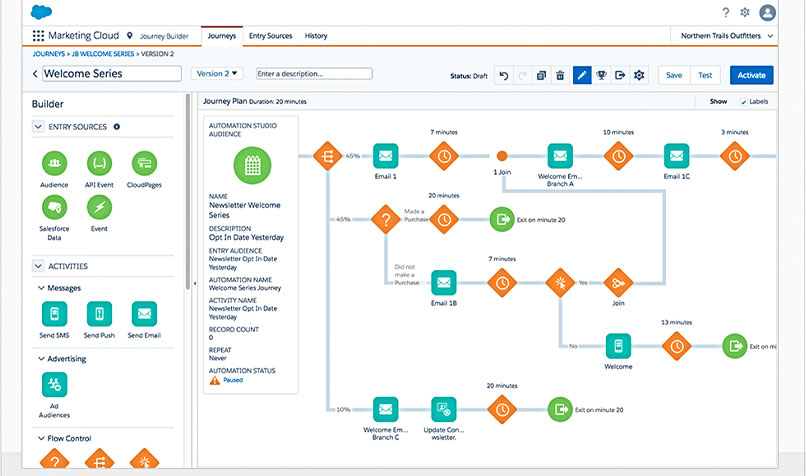The image size is (806, 476).
Task: Click the 7 minutes wait node after Email 1
Action: click(x=444, y=156)
